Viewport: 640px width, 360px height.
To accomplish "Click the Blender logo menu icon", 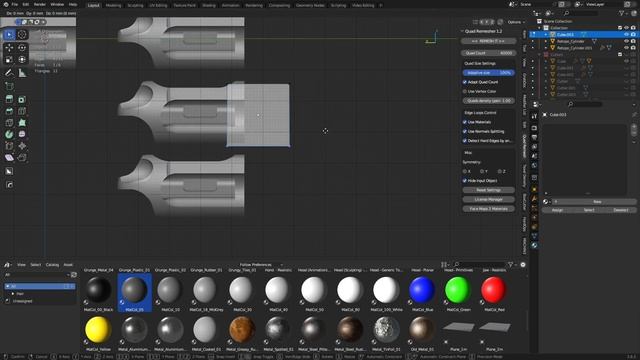I will (x=6, y=4).
